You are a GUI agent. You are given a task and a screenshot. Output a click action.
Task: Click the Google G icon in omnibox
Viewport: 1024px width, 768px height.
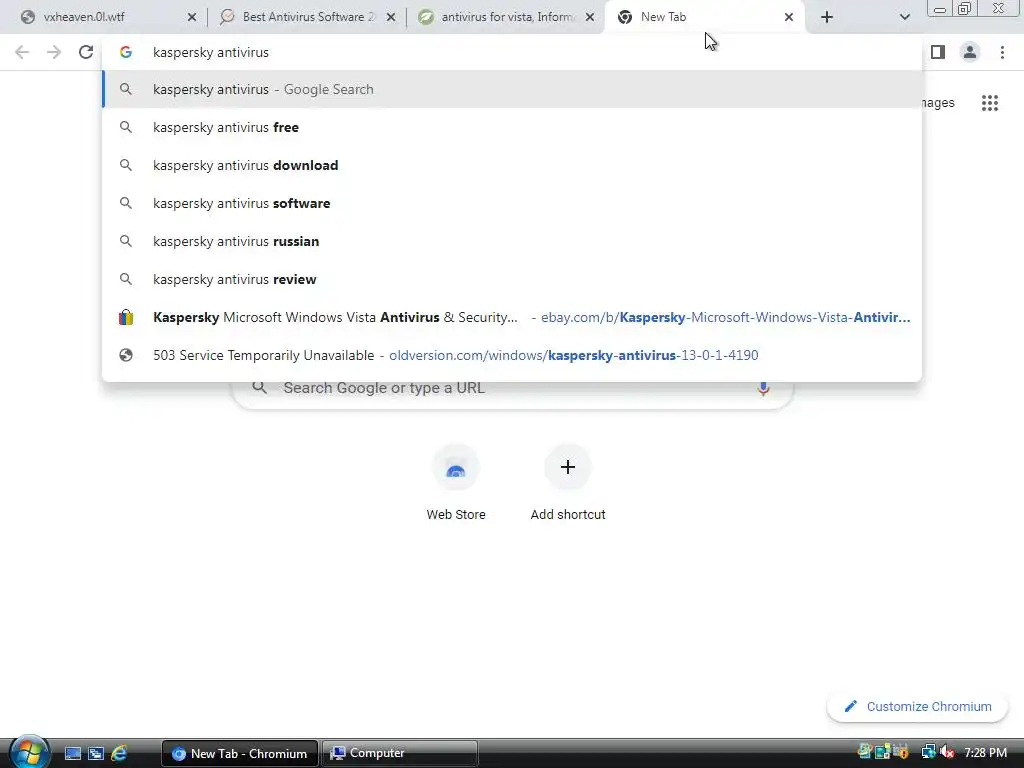126,52
